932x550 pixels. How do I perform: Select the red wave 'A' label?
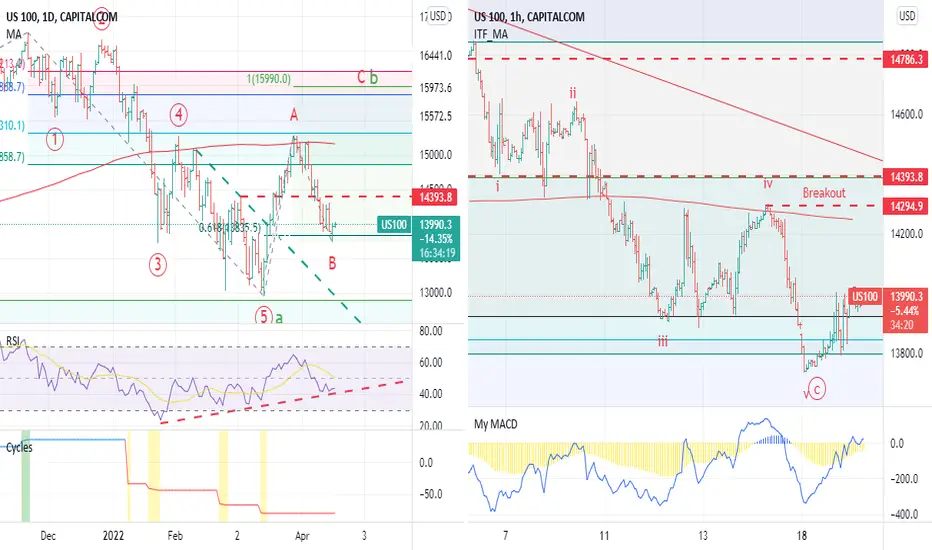[x=294, y=115]
